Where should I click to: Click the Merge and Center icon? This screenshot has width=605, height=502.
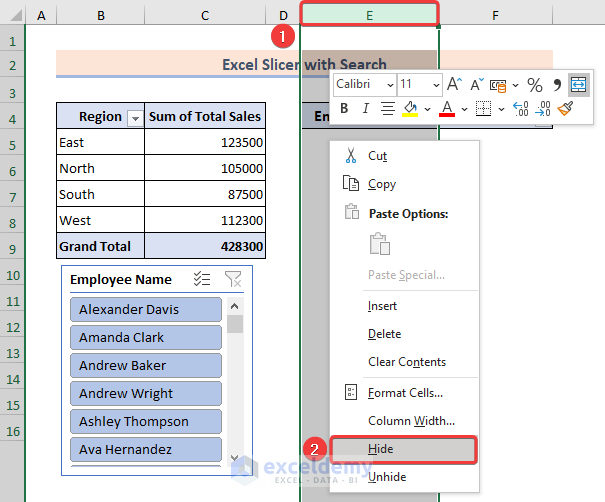578,85
